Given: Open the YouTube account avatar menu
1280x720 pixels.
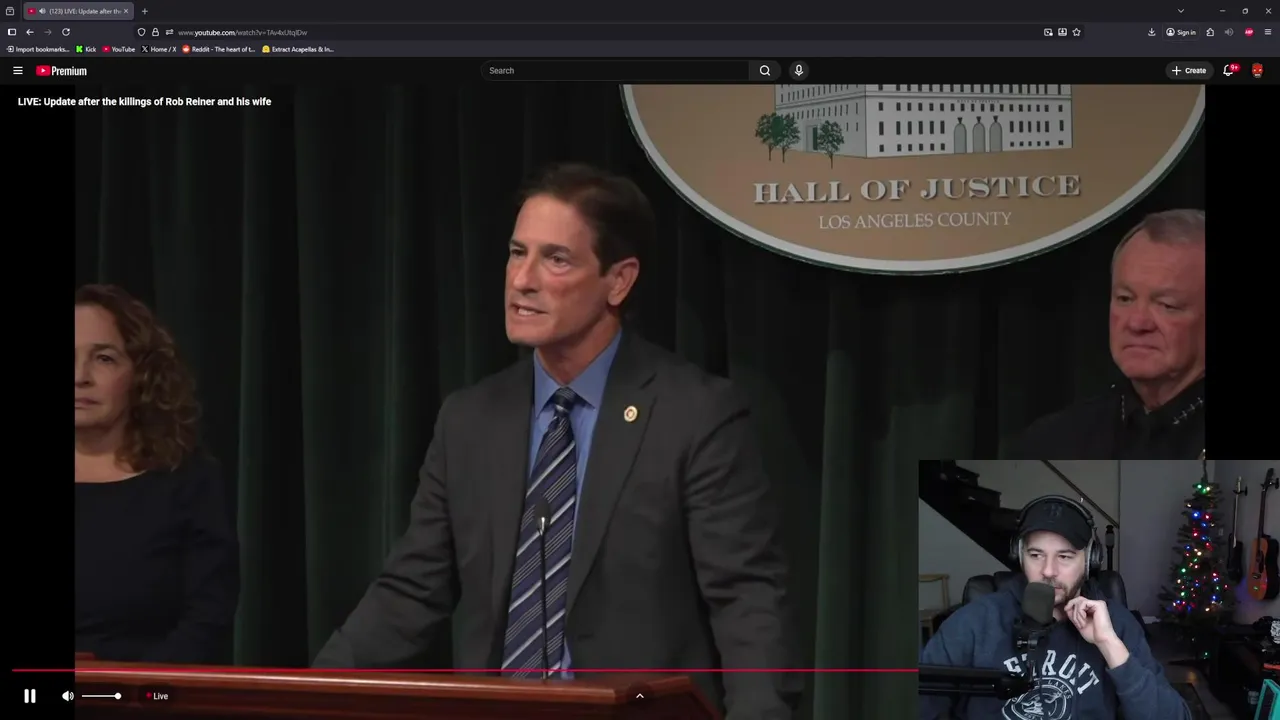Looking at the screenshot, I should tap(1257, 70).
